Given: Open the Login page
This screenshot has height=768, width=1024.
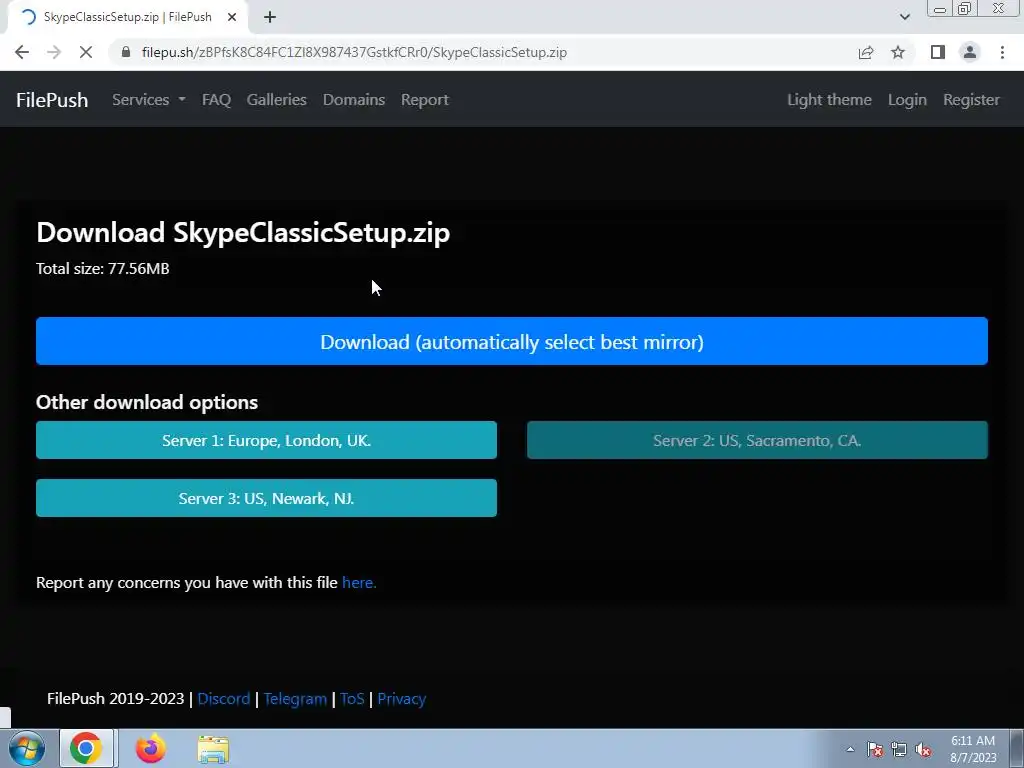Looking at the screenshot, I should 907,100.
